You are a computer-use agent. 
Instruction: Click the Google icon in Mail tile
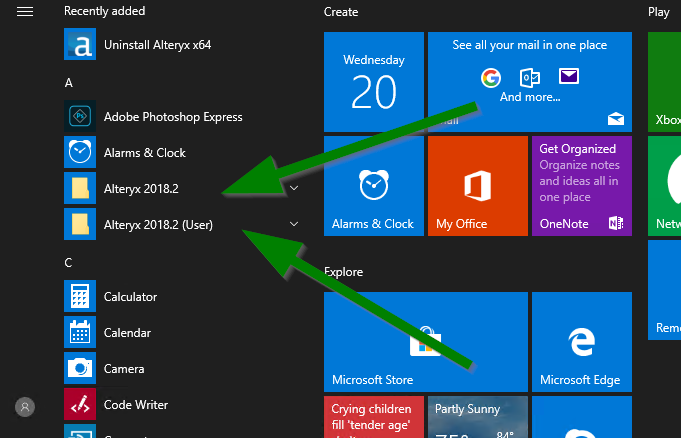[x=491, y=78]
